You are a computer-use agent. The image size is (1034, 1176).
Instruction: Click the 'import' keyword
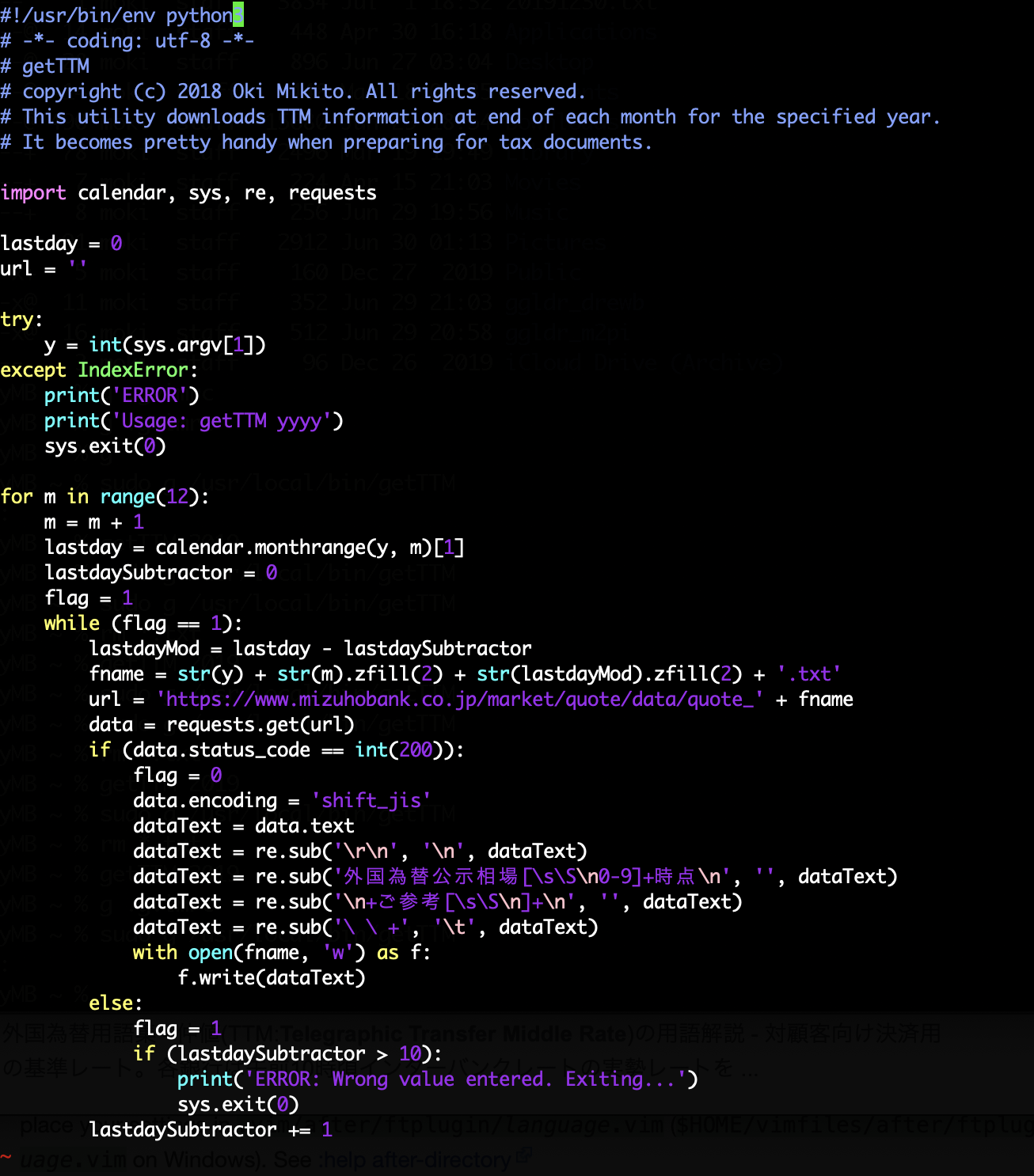[x=33, y=193]
